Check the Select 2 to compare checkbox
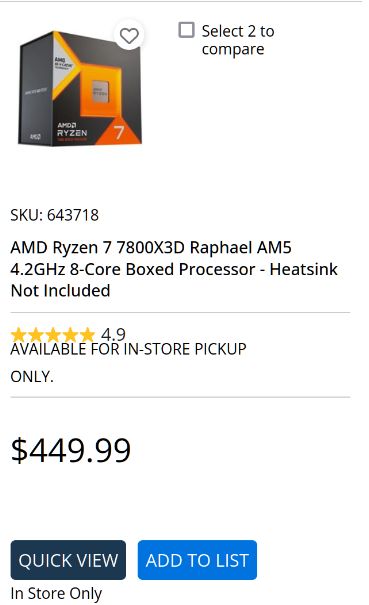The image size is (369, 605). coord(186,30)
